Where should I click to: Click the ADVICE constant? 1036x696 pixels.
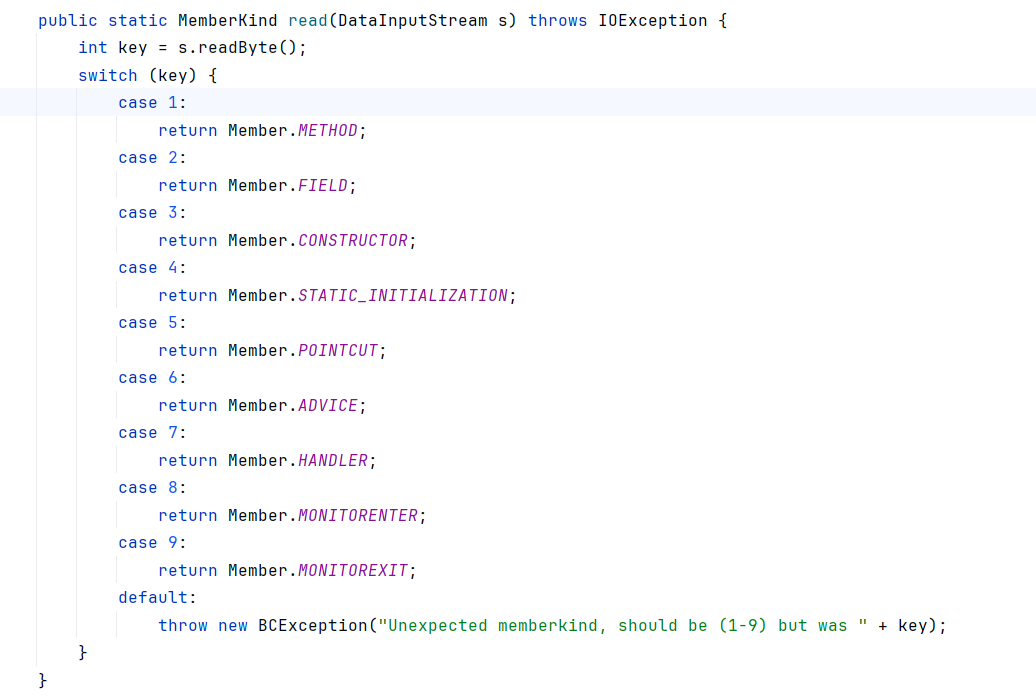point(327,406)
